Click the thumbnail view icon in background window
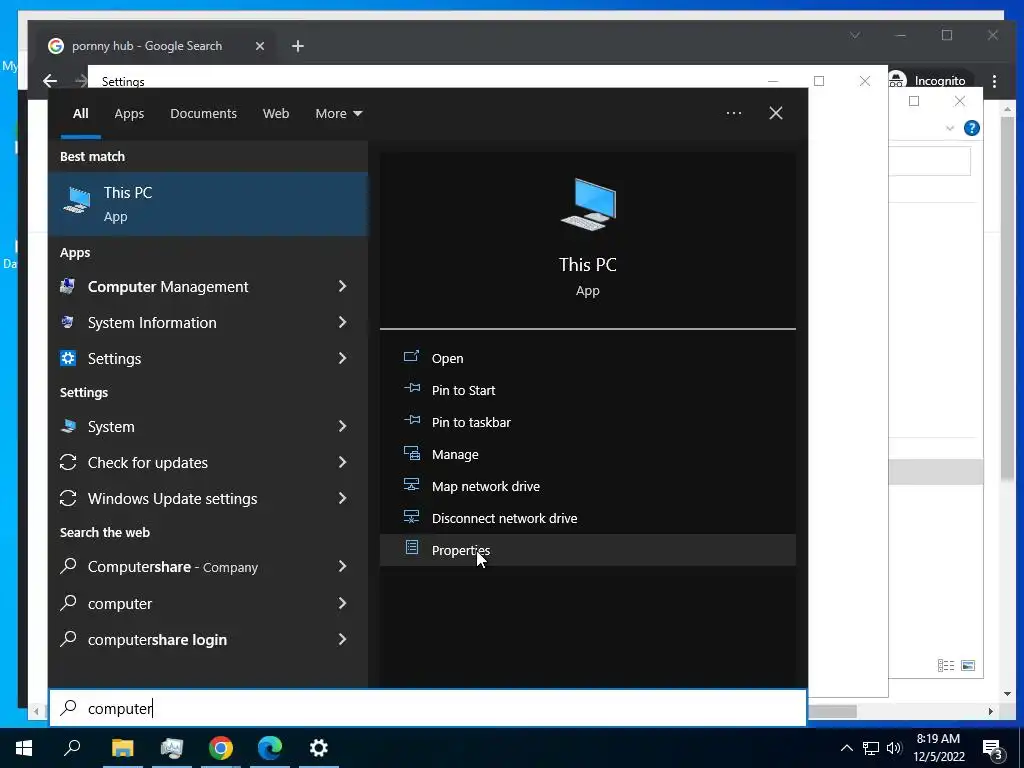This screenshot has width=1024, height=768. [x=968, y=665]
